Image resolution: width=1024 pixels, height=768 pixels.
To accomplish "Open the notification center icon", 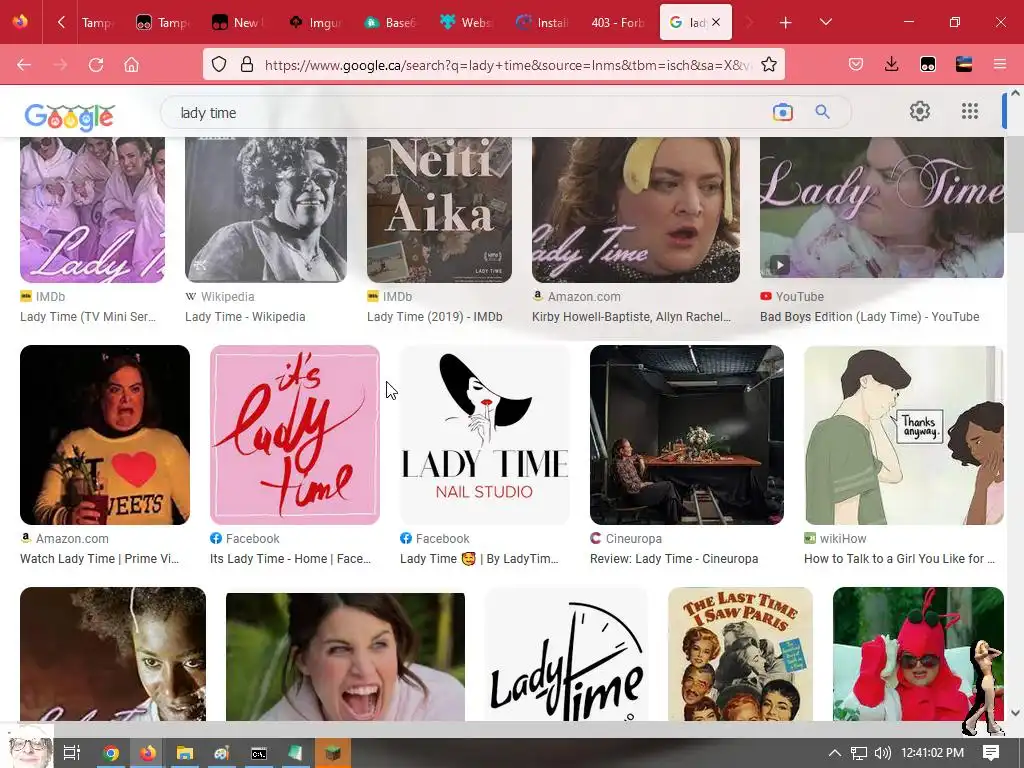I will click(991, 753).
